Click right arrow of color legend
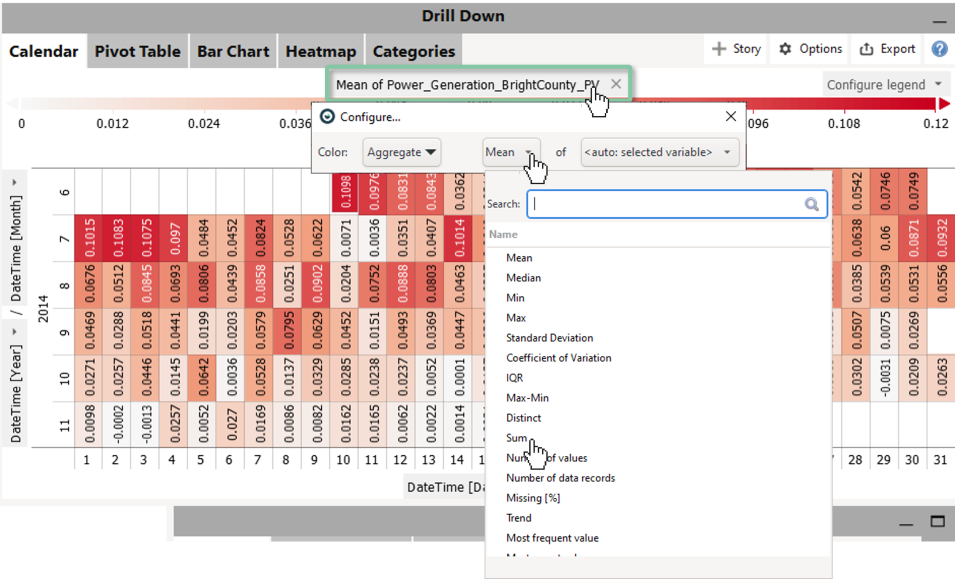This screenshot has height=579, width=955. 942,103
